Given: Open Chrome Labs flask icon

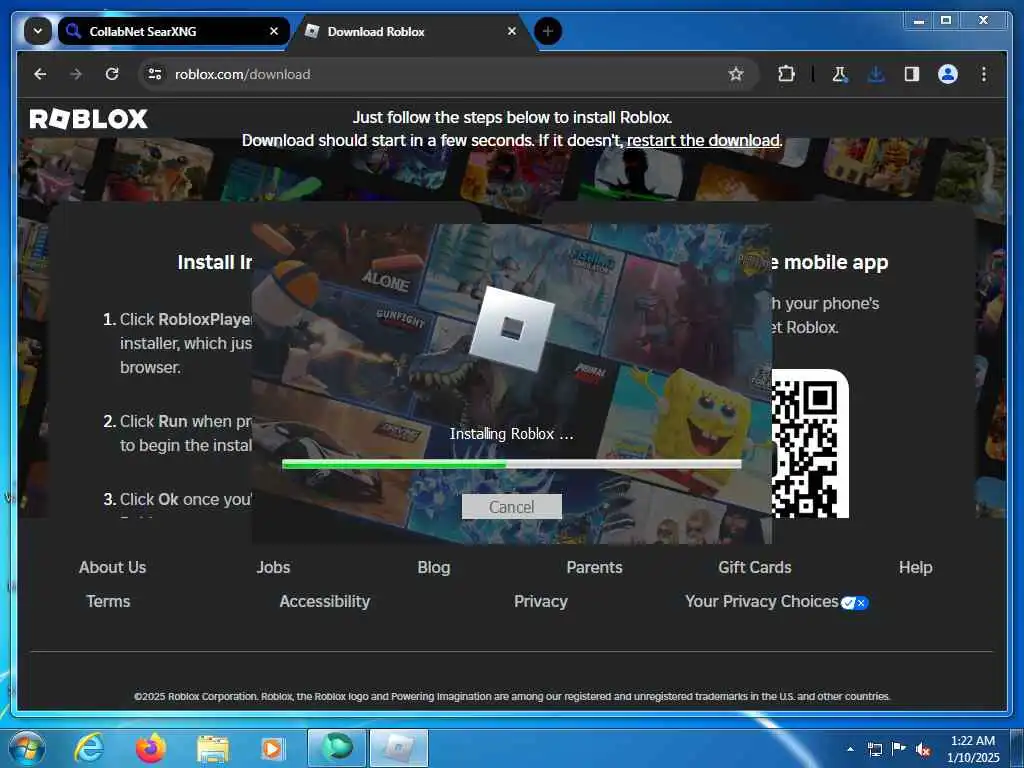Looking at the screenshot, I should (x=839, y=74).
